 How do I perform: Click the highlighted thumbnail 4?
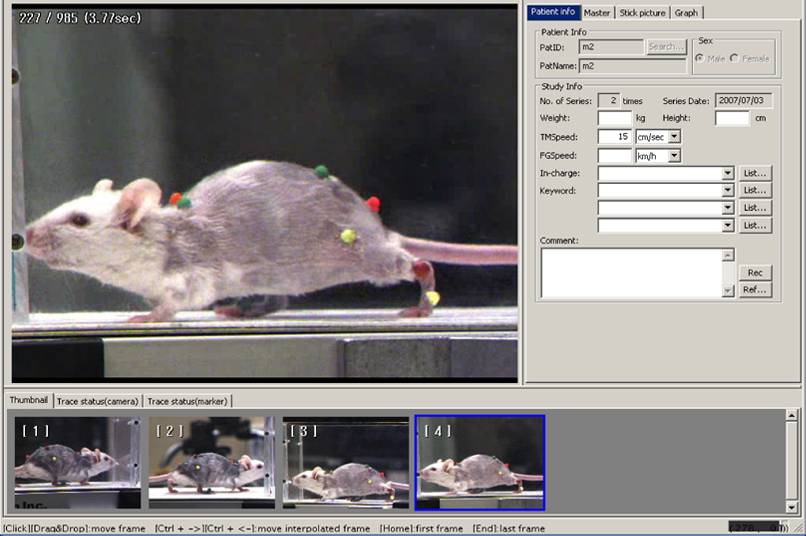(480, 463)
